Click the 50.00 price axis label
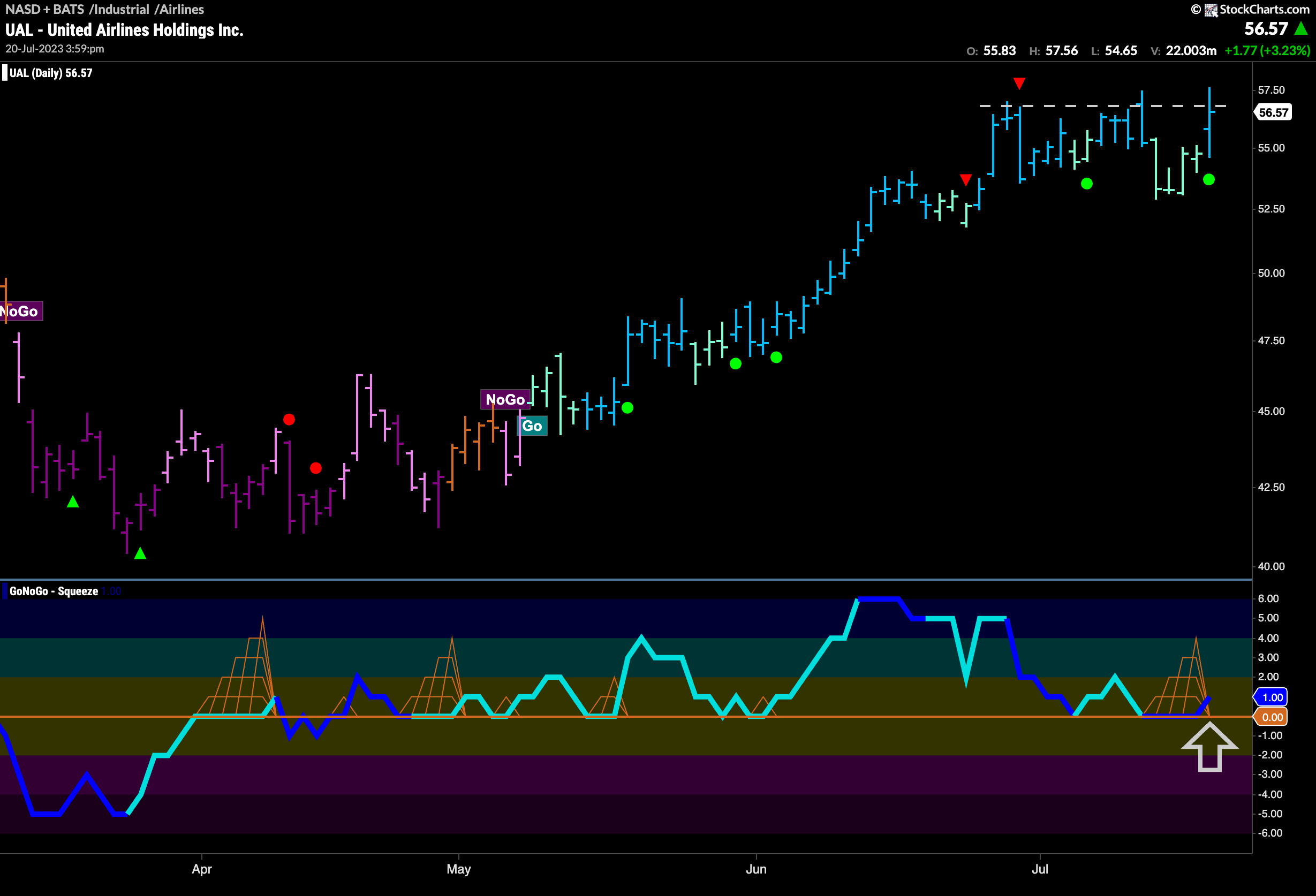 tap(1271, 273)
